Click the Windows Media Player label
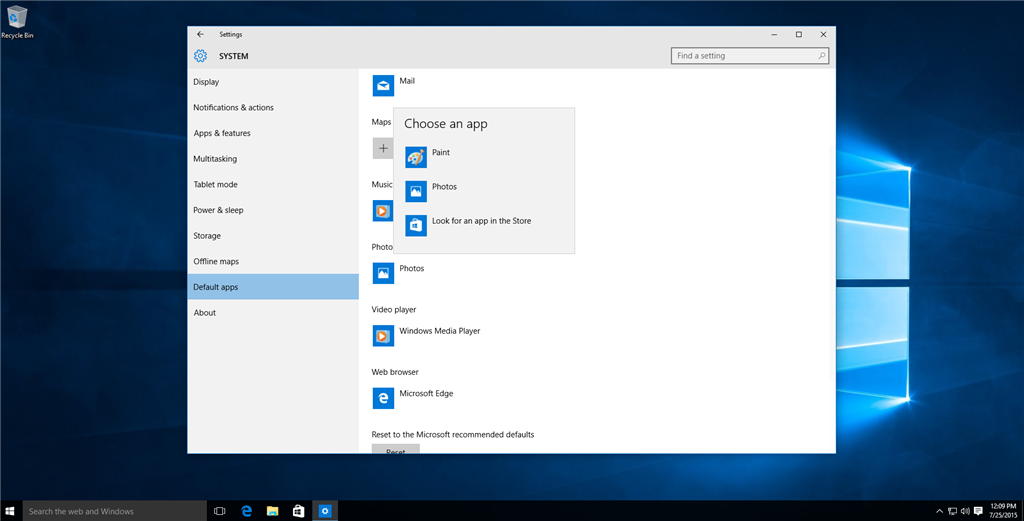The height and width of the screenshot is (521, 1024). [x=440, y=331]
